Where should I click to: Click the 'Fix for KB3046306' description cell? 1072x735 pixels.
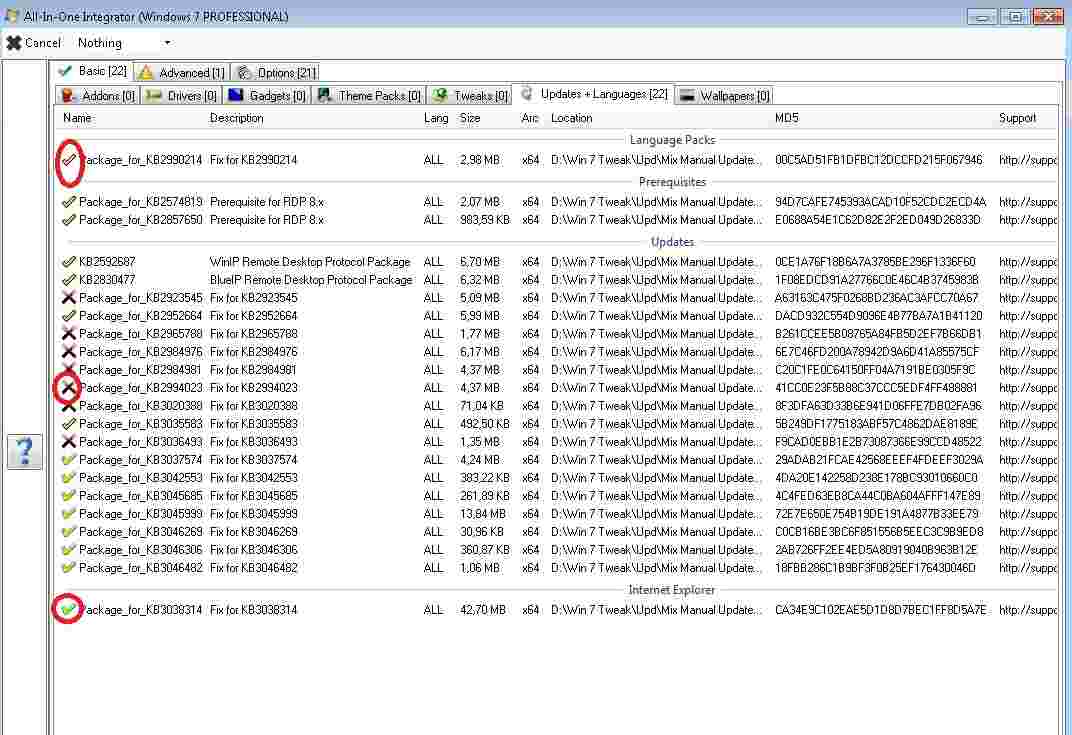click(254, 550)
